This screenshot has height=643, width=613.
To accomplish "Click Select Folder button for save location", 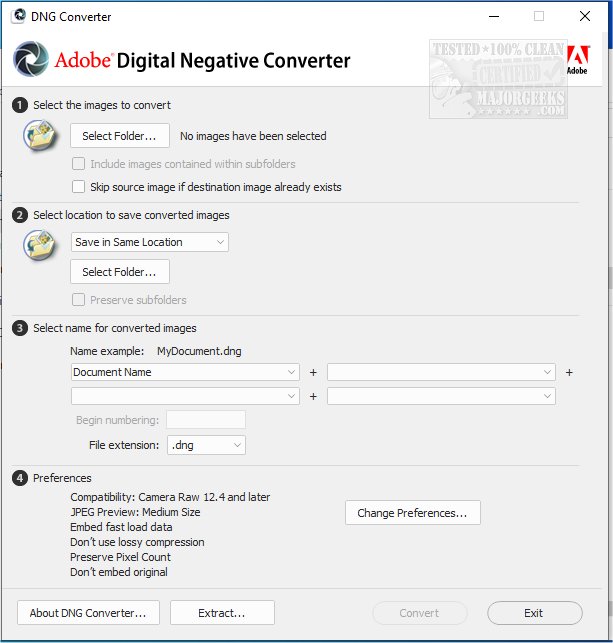I will pos(119,271).
